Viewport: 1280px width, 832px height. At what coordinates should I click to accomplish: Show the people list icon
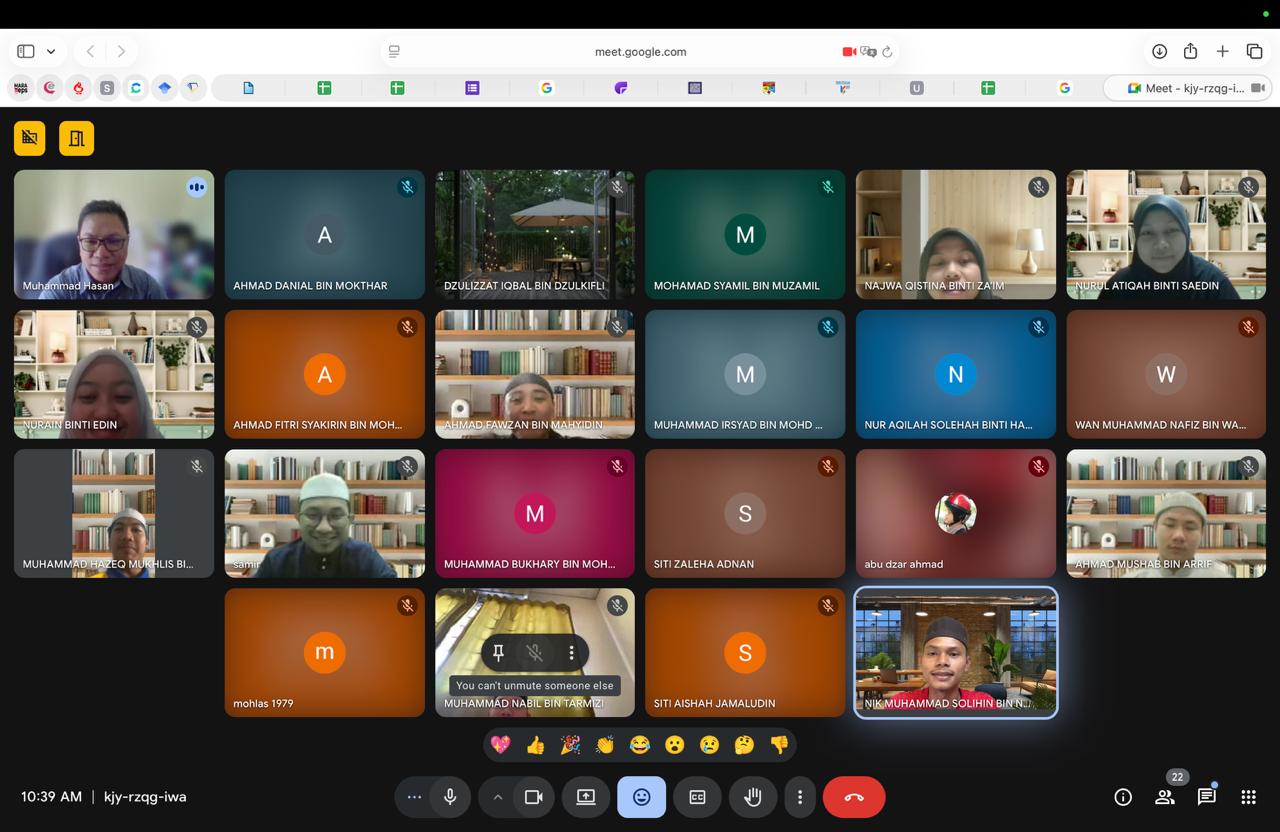tap(1165, 797)
